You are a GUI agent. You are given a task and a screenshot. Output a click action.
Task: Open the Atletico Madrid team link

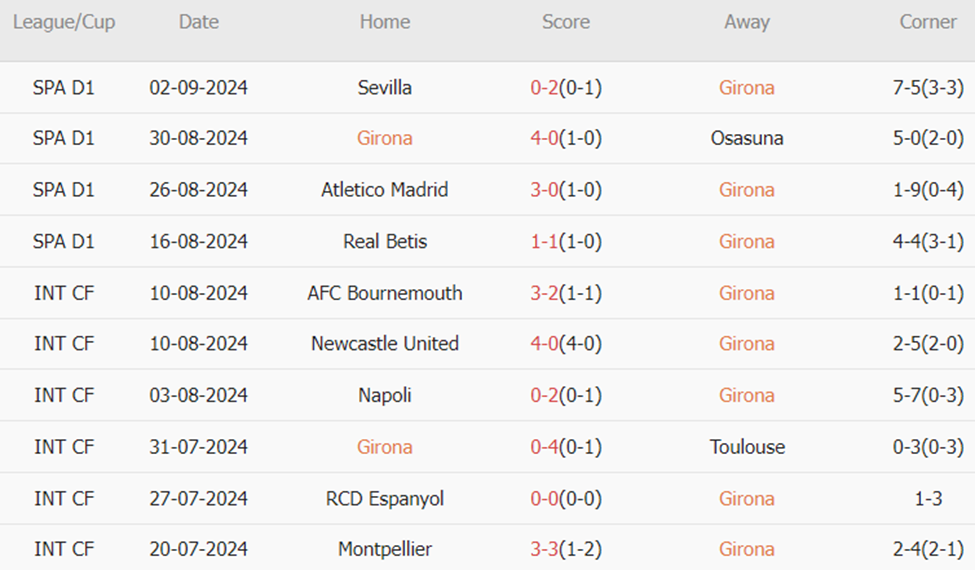[385, 190]
